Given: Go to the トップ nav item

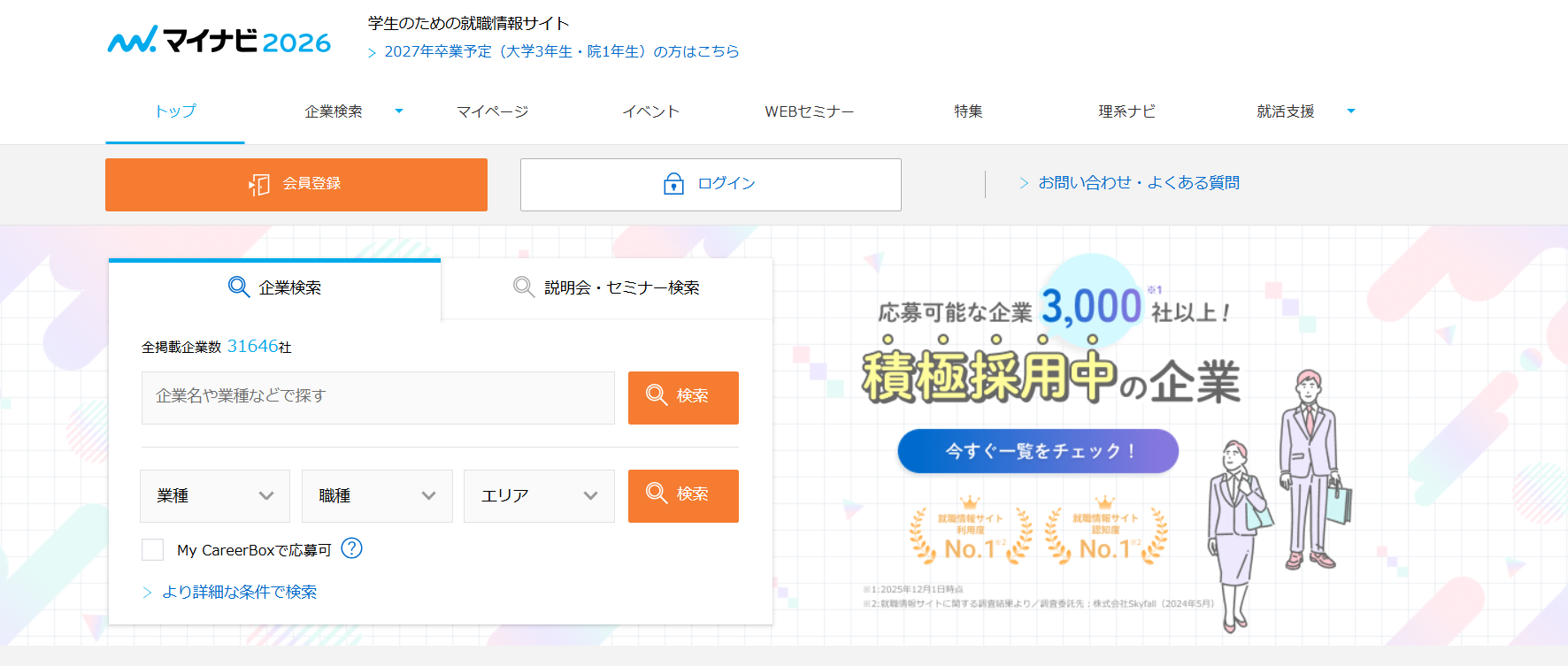Looking at the screenshot, I should pos(175,111).
